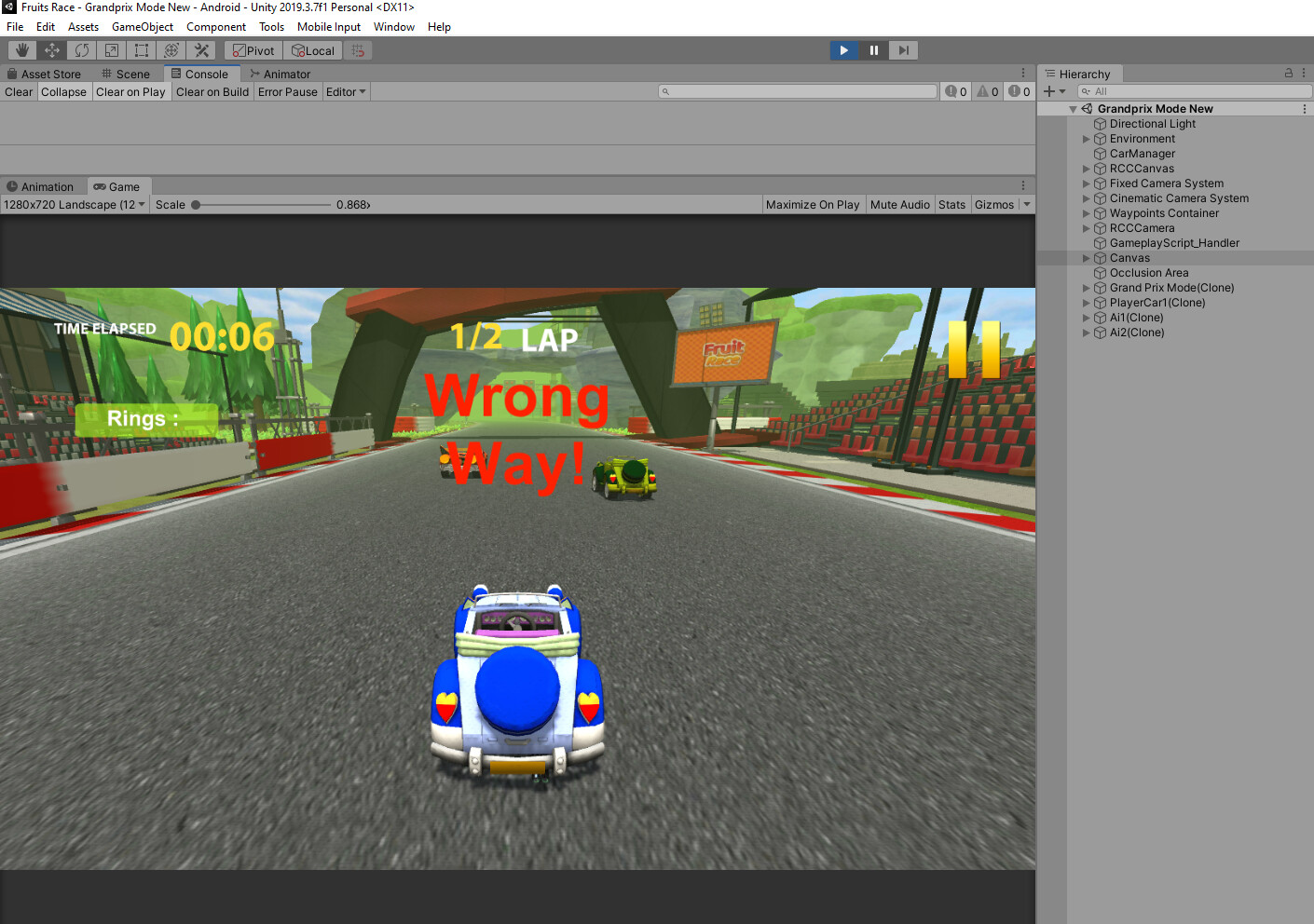Toggle Local handle orientation

tap(312, 50)
